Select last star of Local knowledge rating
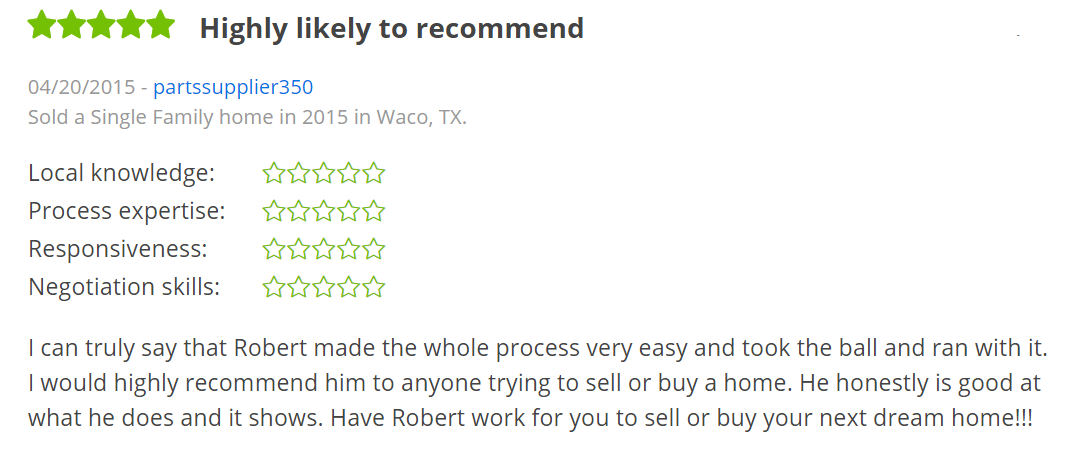Viewport: 1067px width, 449px height. pos(374,173)
